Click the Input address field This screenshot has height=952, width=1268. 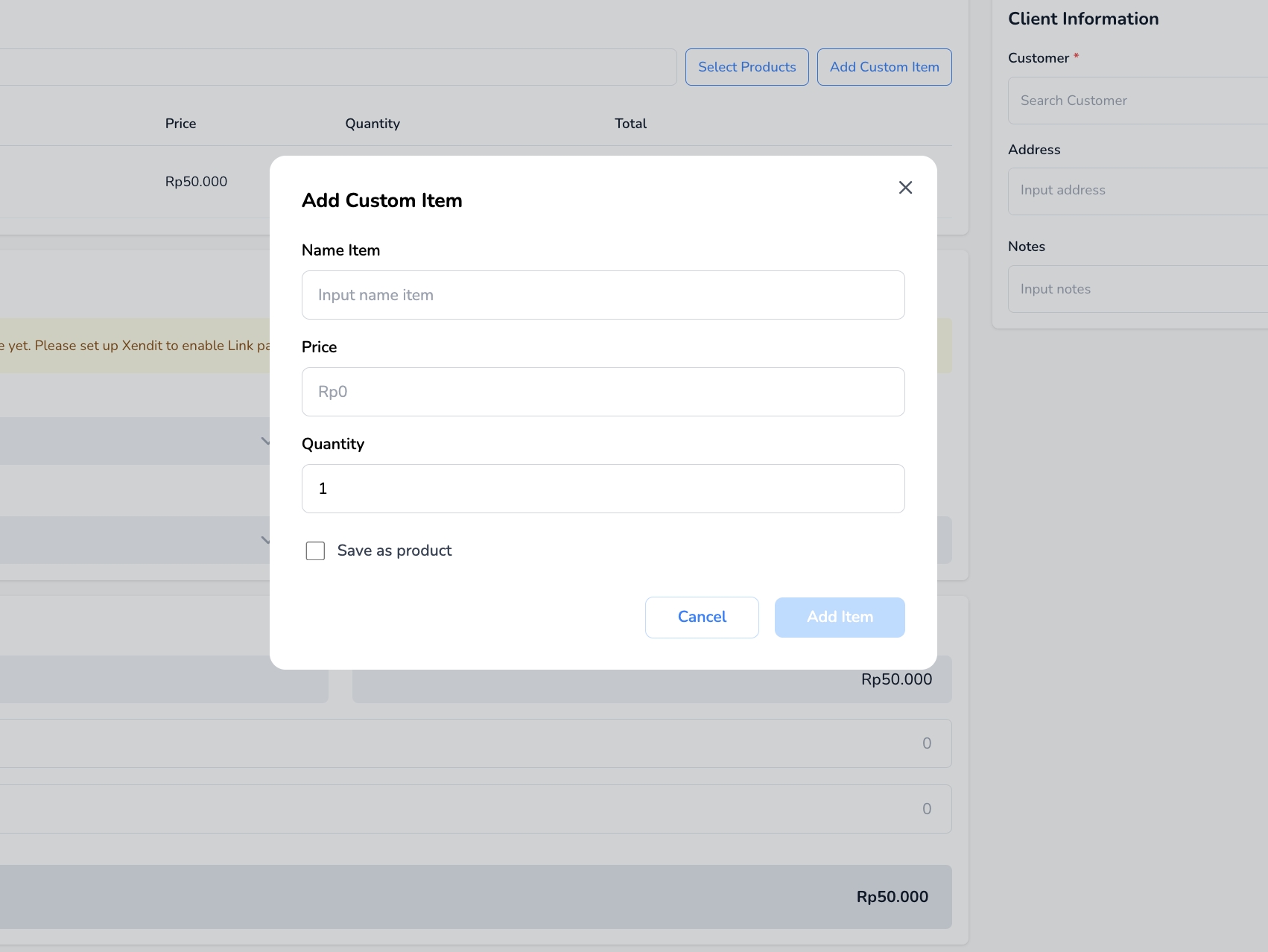1136,191
